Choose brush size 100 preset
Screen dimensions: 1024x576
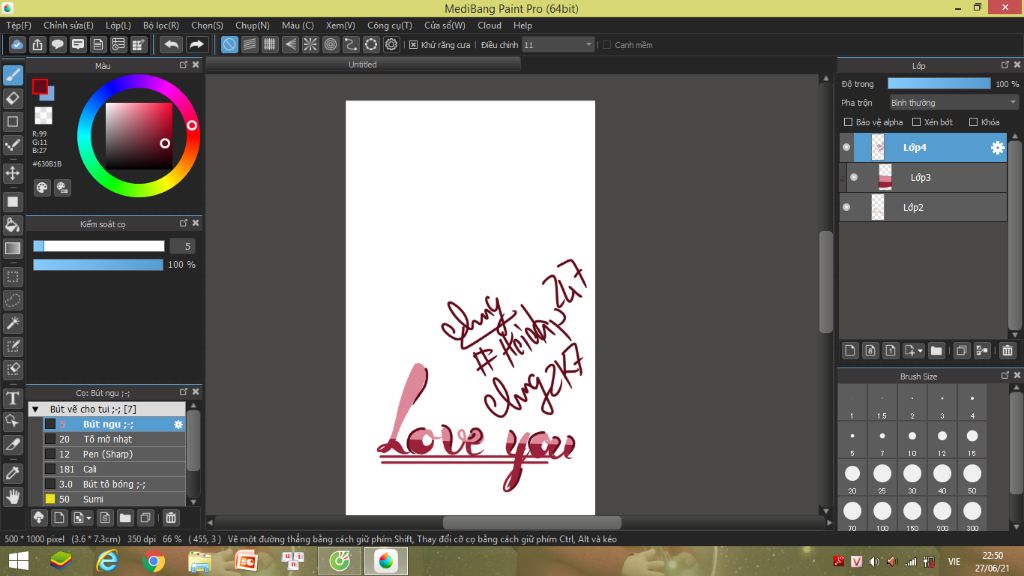coord(882,515)
